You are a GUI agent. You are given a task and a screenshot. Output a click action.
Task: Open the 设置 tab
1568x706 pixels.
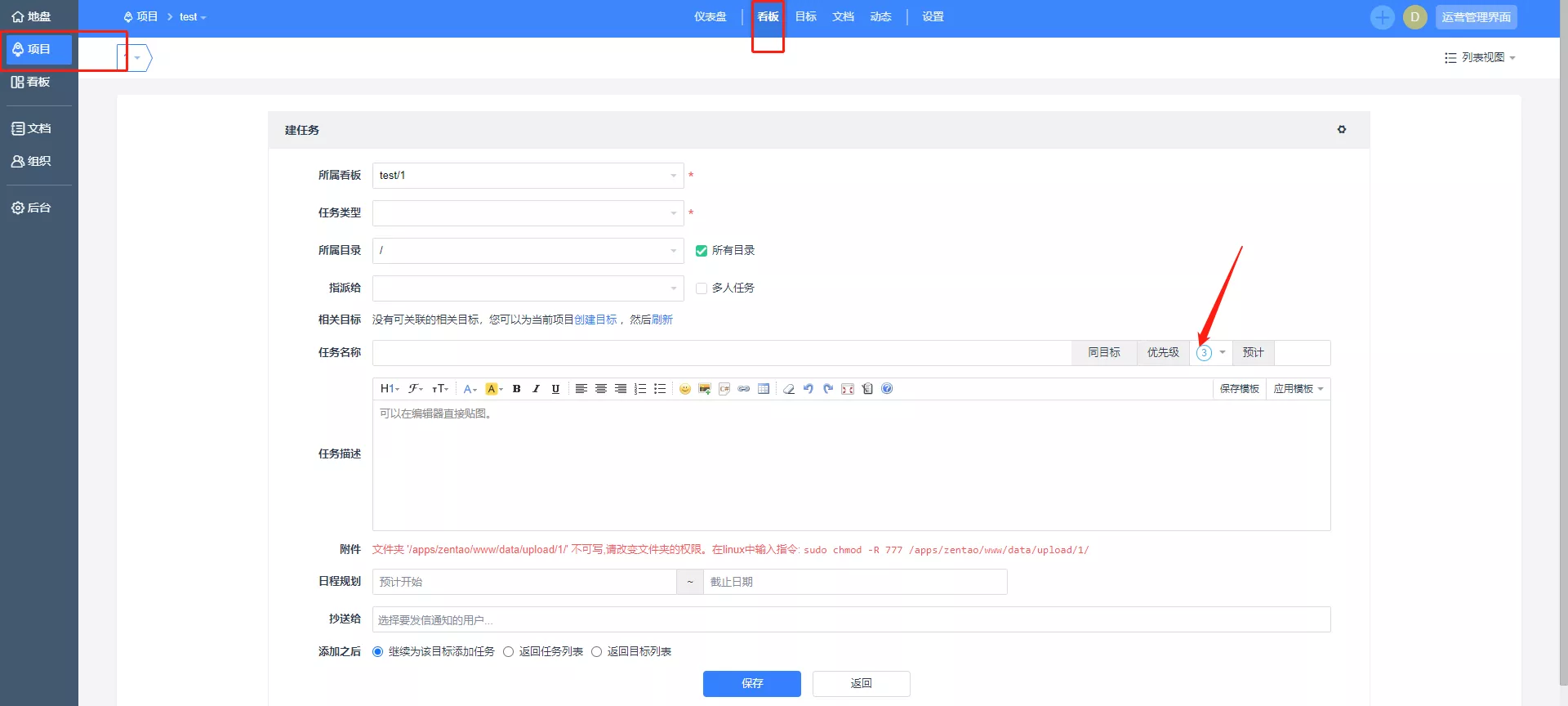(933, 17)
